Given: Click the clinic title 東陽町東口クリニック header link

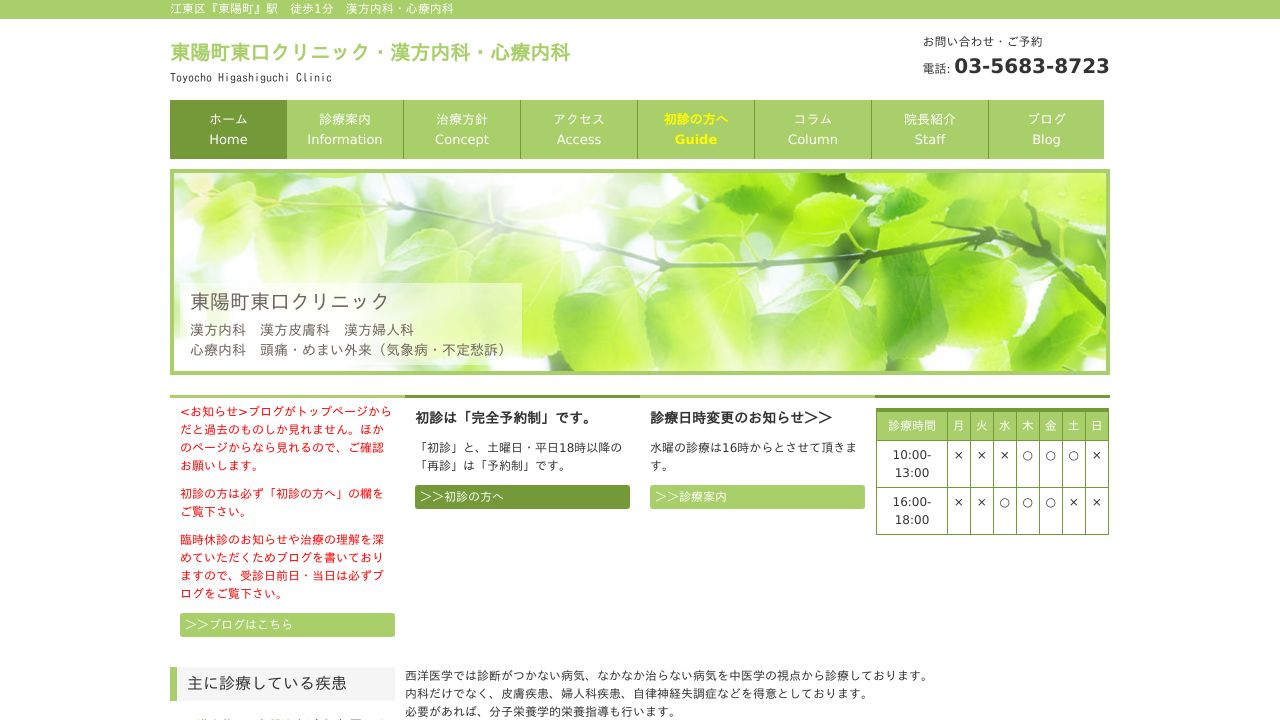Looking at the screenshot, I should click(x=370, y=53).
